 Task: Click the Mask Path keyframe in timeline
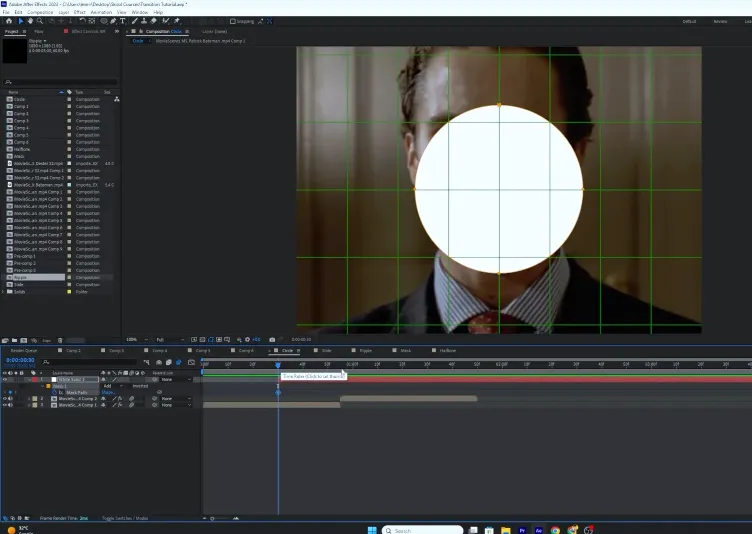(278, 392)
